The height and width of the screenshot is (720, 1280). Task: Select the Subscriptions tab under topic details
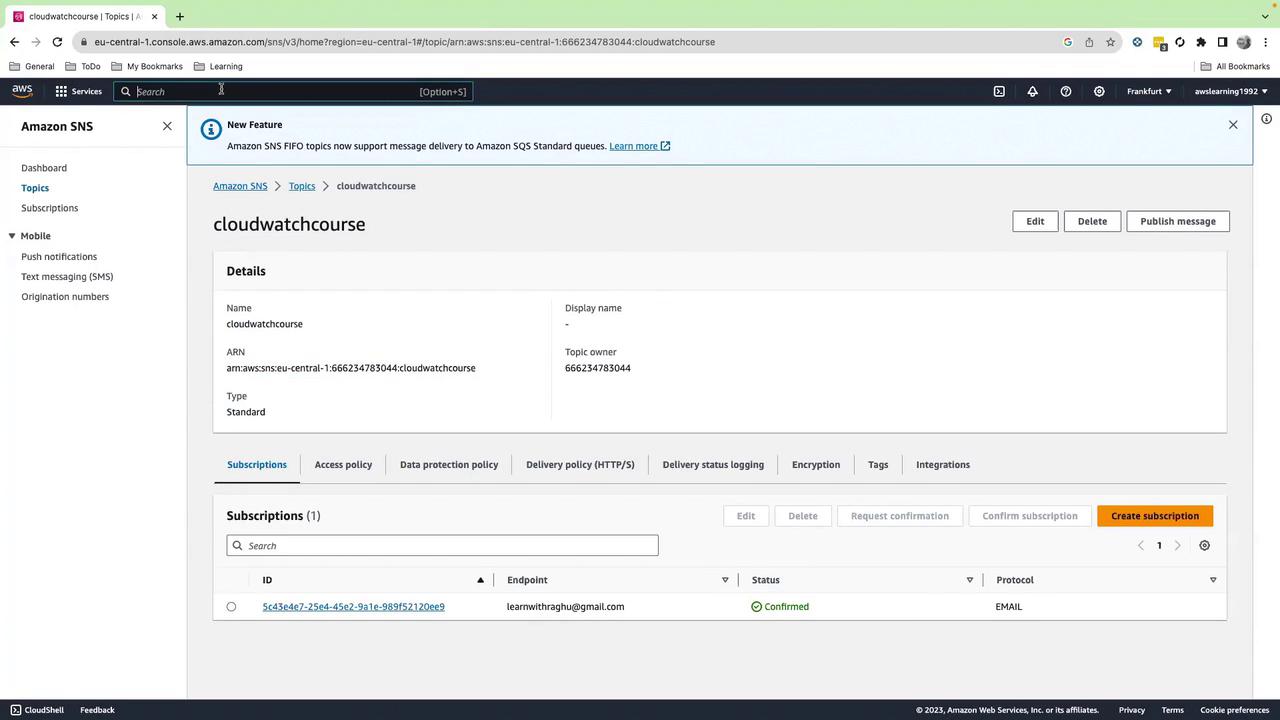257,465
